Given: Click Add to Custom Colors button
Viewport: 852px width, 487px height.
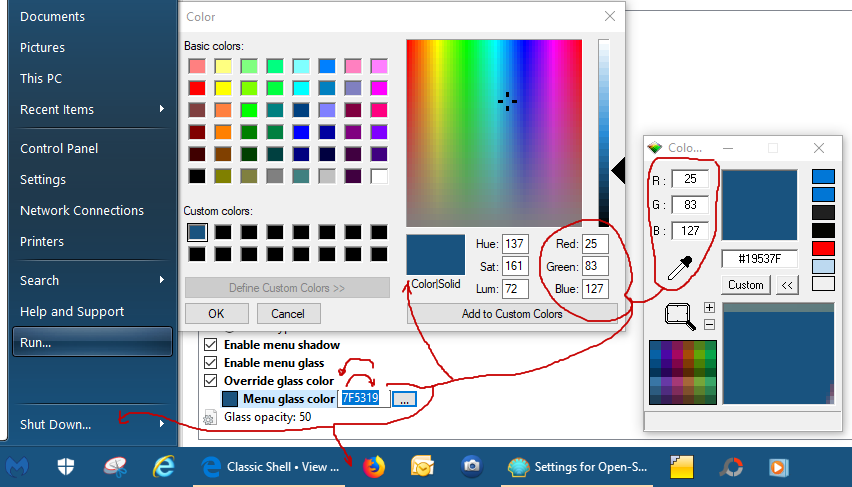Looking at the screenshot, I should 512,314.
